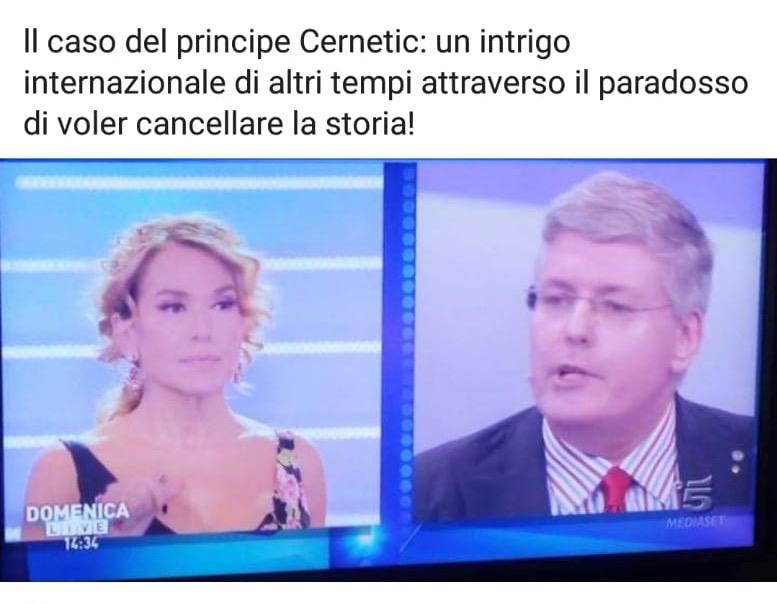Viewport: 777px width, 604px height.
Task: Click the woman's floral dress strap
Action: [291, 478]
